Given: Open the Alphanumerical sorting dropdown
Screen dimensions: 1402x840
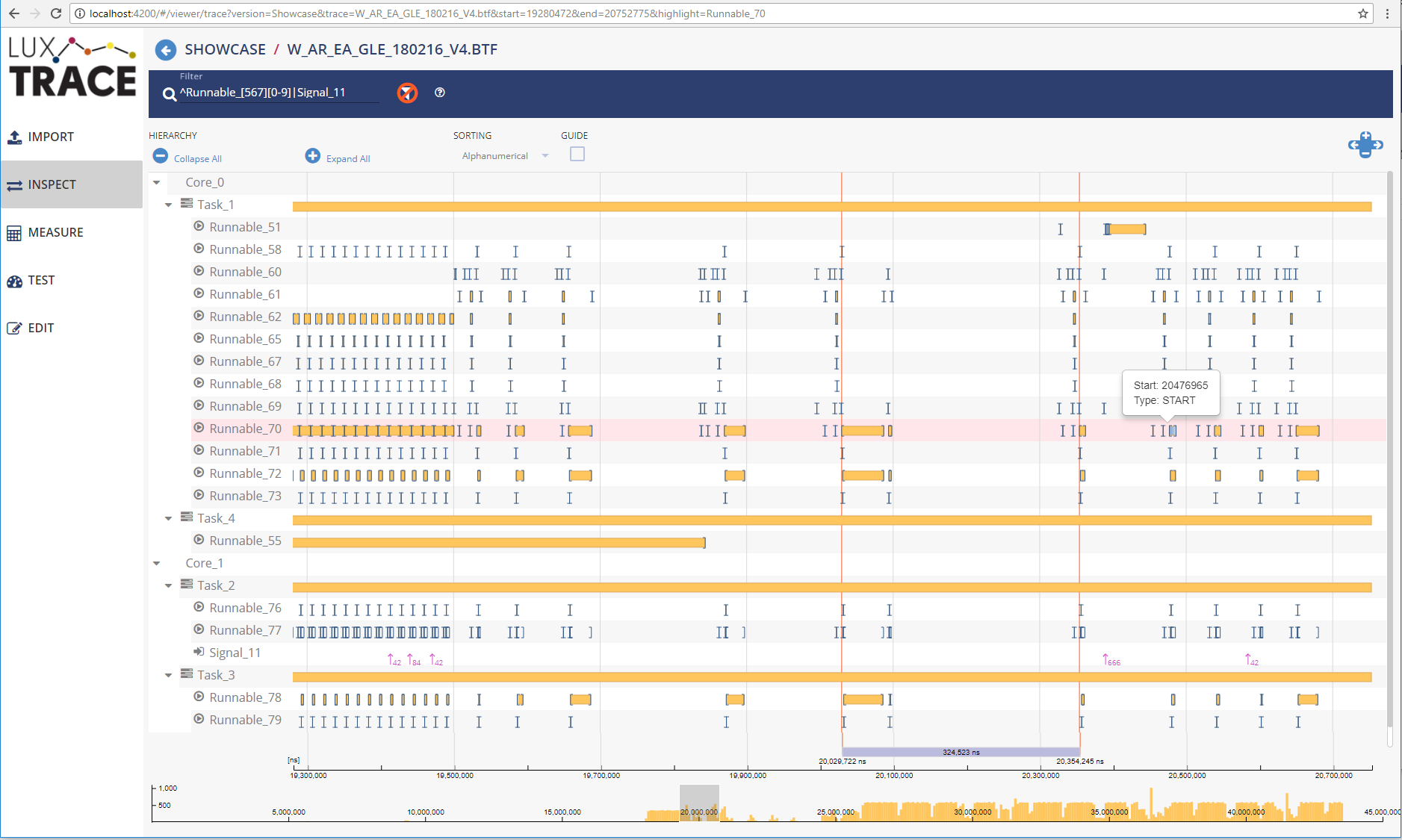Looking at the screenshot, I should tap(505, 156).
